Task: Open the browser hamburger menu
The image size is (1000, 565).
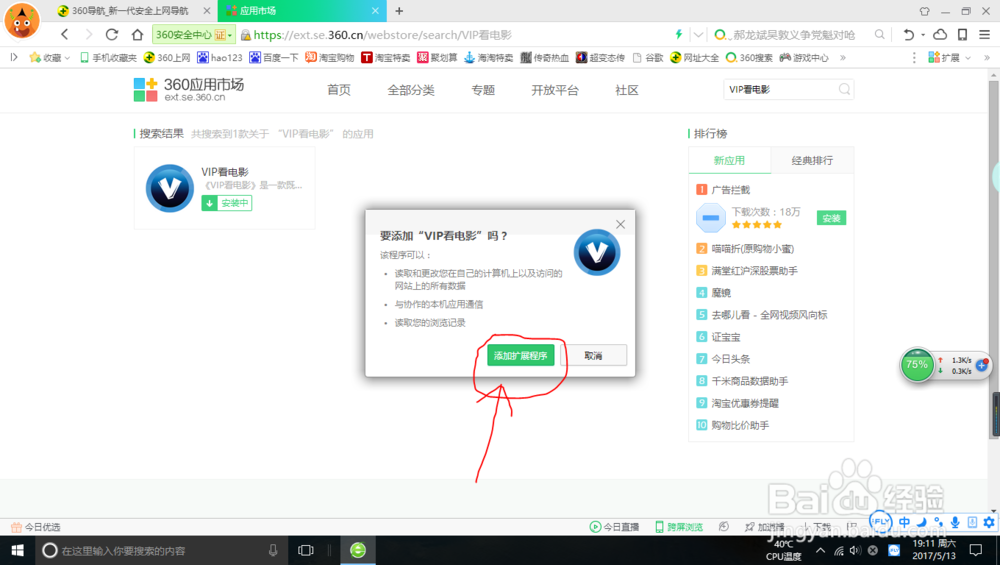Action: pos(985,34)
